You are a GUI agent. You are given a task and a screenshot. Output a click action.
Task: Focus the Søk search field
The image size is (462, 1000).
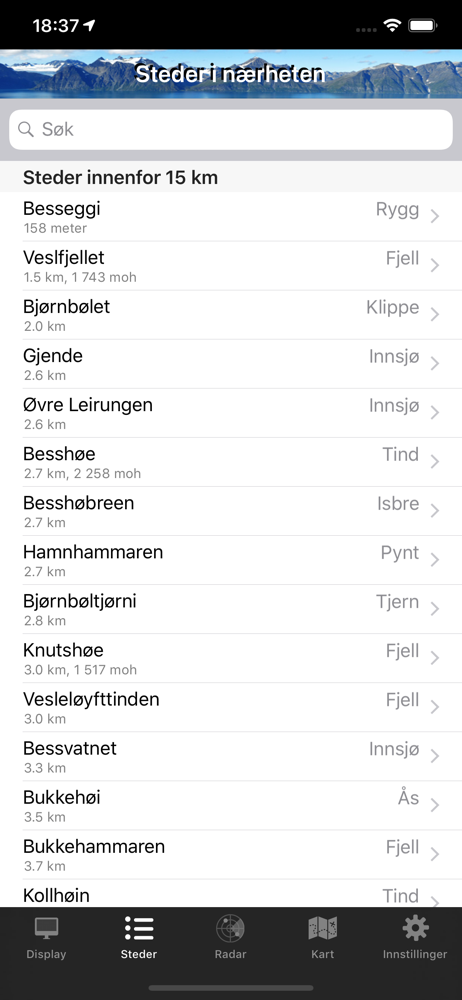coord(231,129)
